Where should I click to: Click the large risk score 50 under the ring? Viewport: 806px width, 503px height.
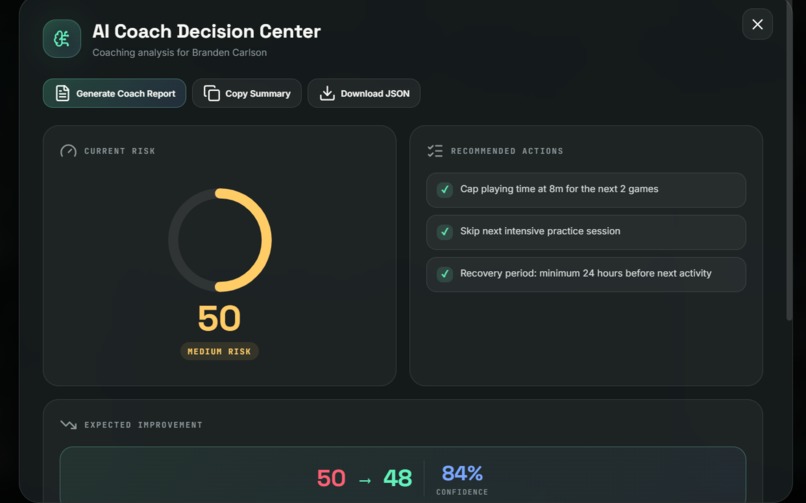[219, 319]
